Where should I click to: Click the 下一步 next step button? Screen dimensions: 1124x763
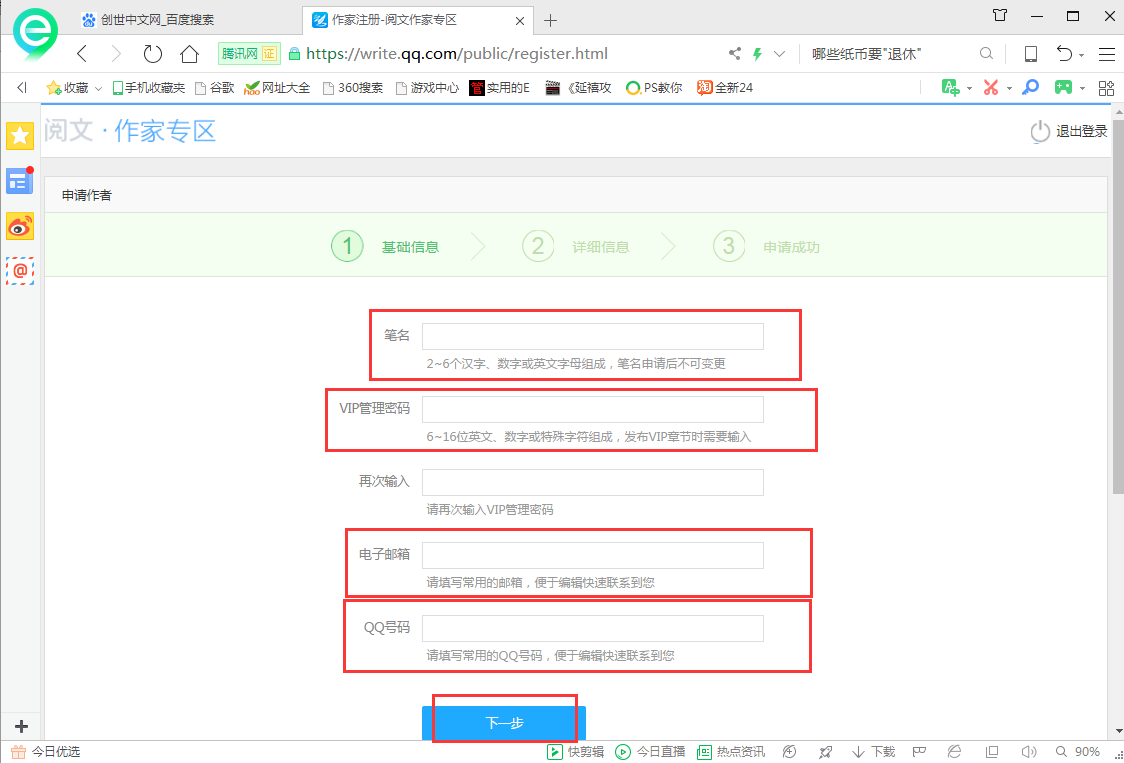pyautogui.click(x=504, y=720)
